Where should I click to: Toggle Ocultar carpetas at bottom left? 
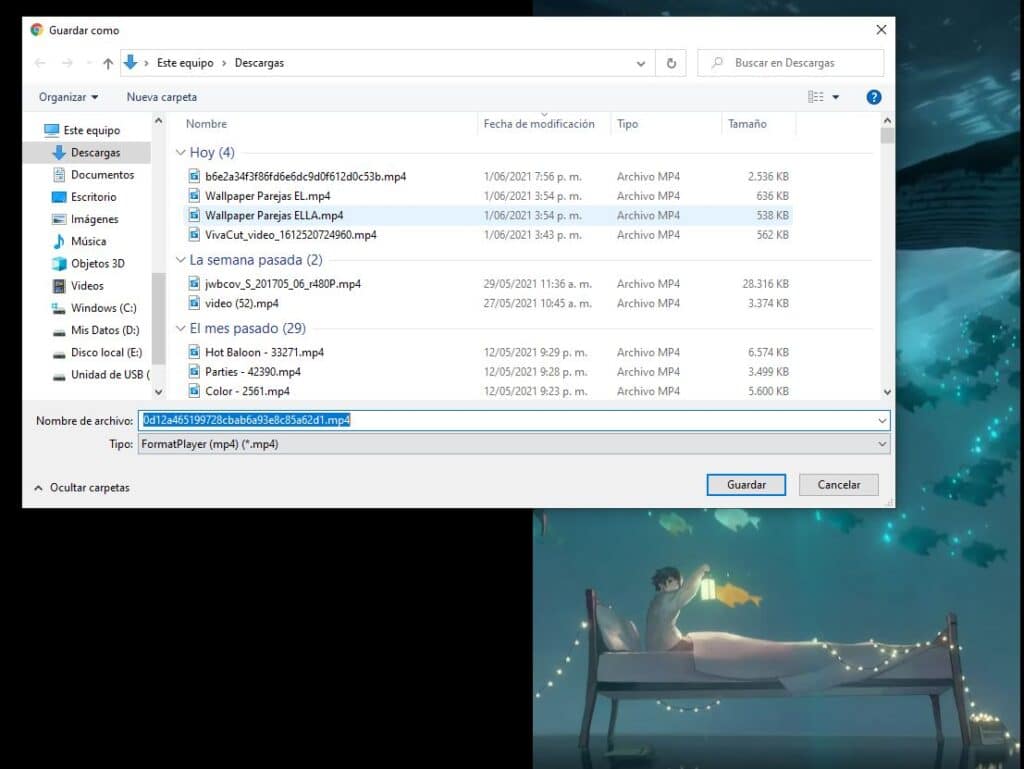81,487
